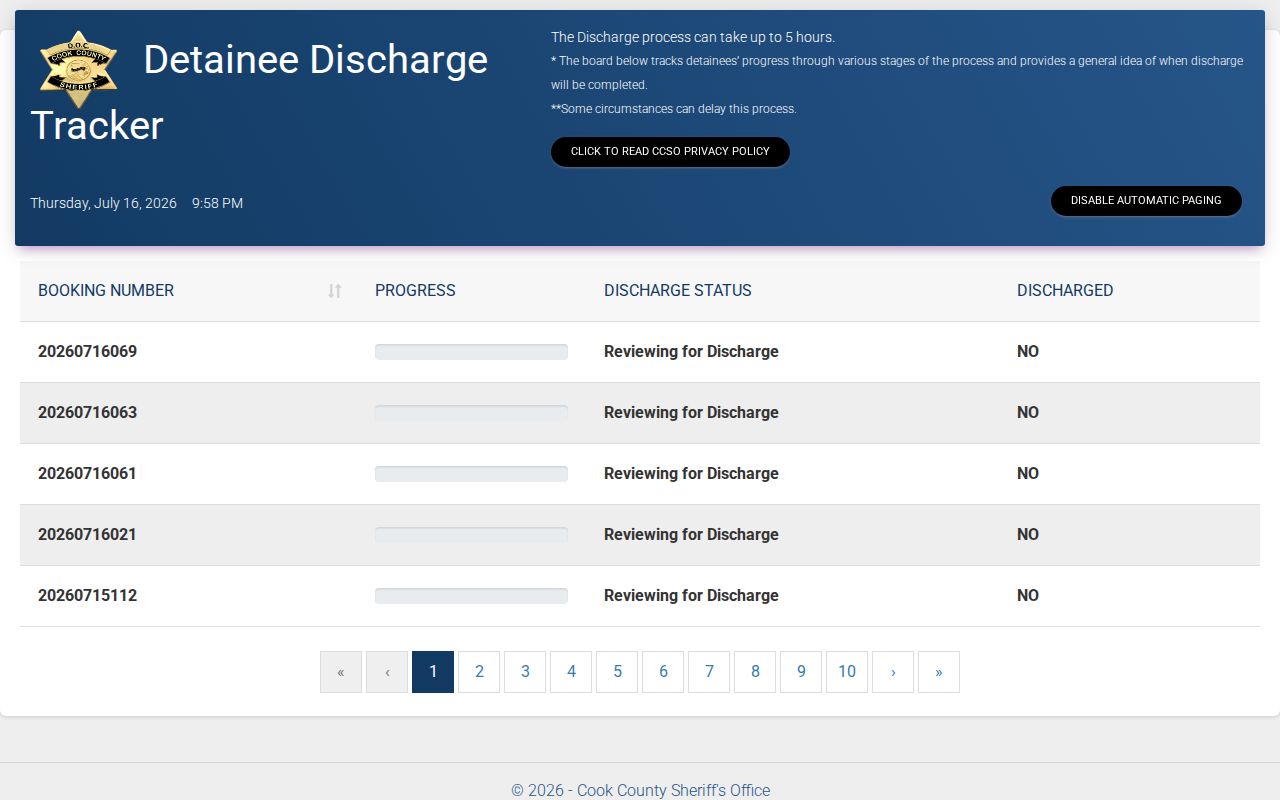Viewport: 1280px width, 800px height.
Task: Click discharge status of booking 20260716063
Action: coord(691,413)
